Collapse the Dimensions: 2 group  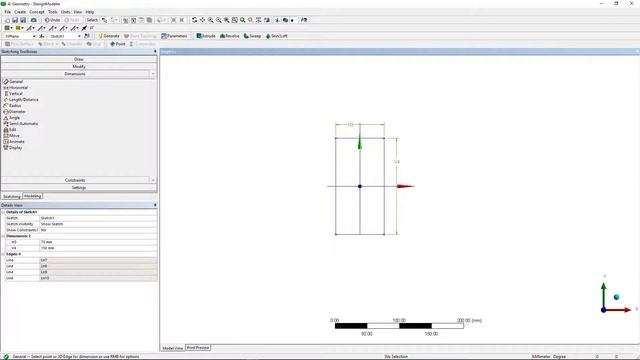tap(3, 236)
